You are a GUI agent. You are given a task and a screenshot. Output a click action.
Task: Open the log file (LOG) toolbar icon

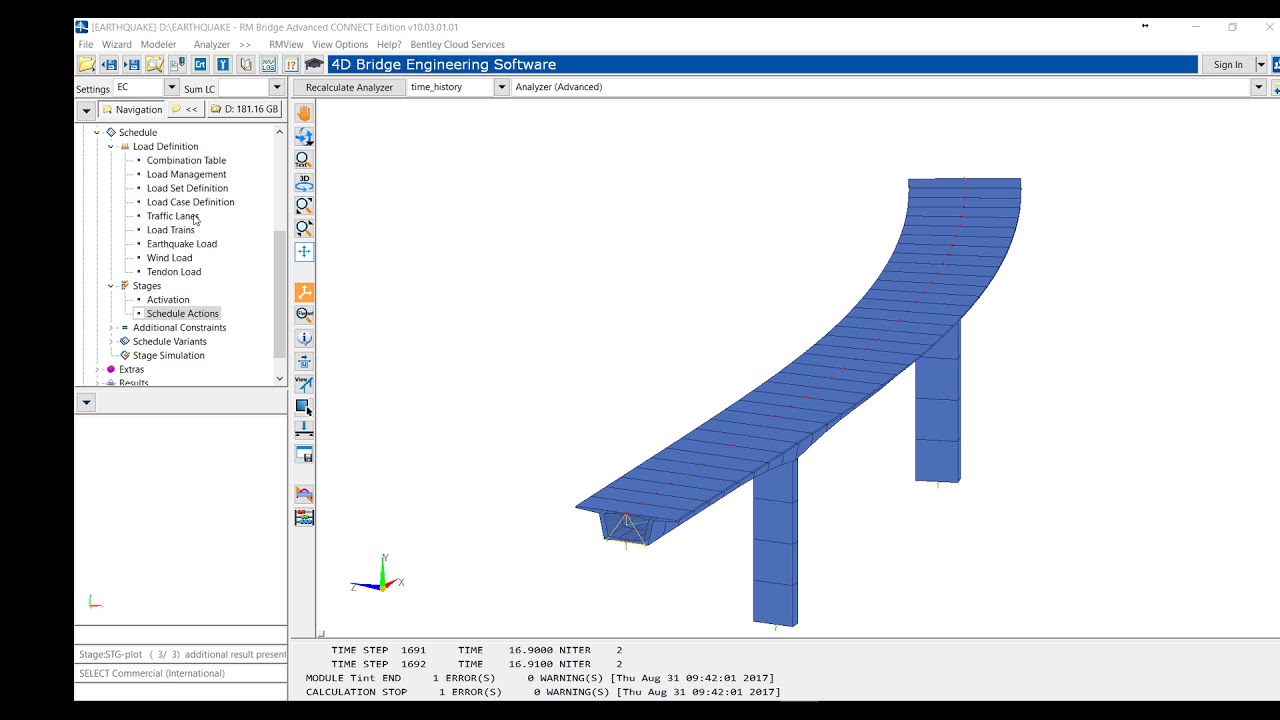point(268,65)
